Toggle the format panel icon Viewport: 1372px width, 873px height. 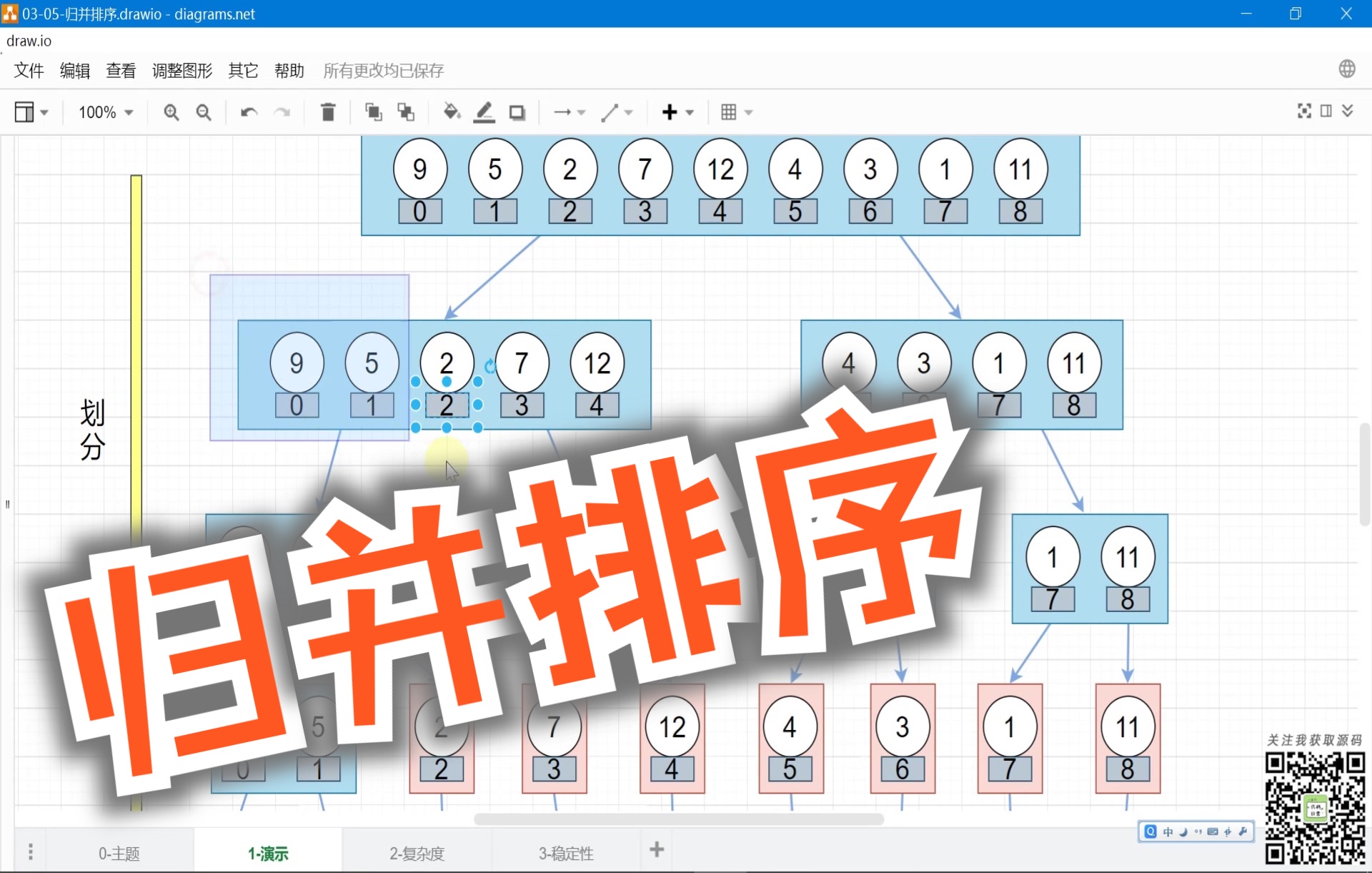pos(1326,111)
